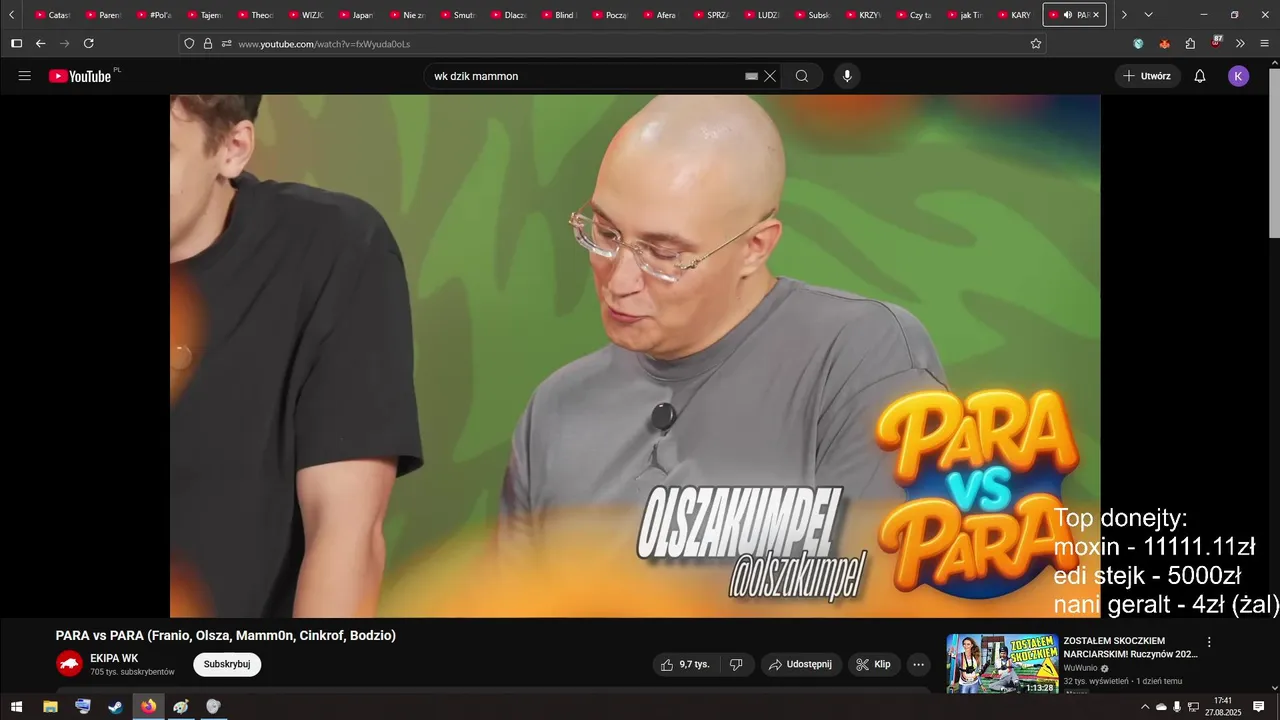Click the video player to pause

tap(635, 355)
